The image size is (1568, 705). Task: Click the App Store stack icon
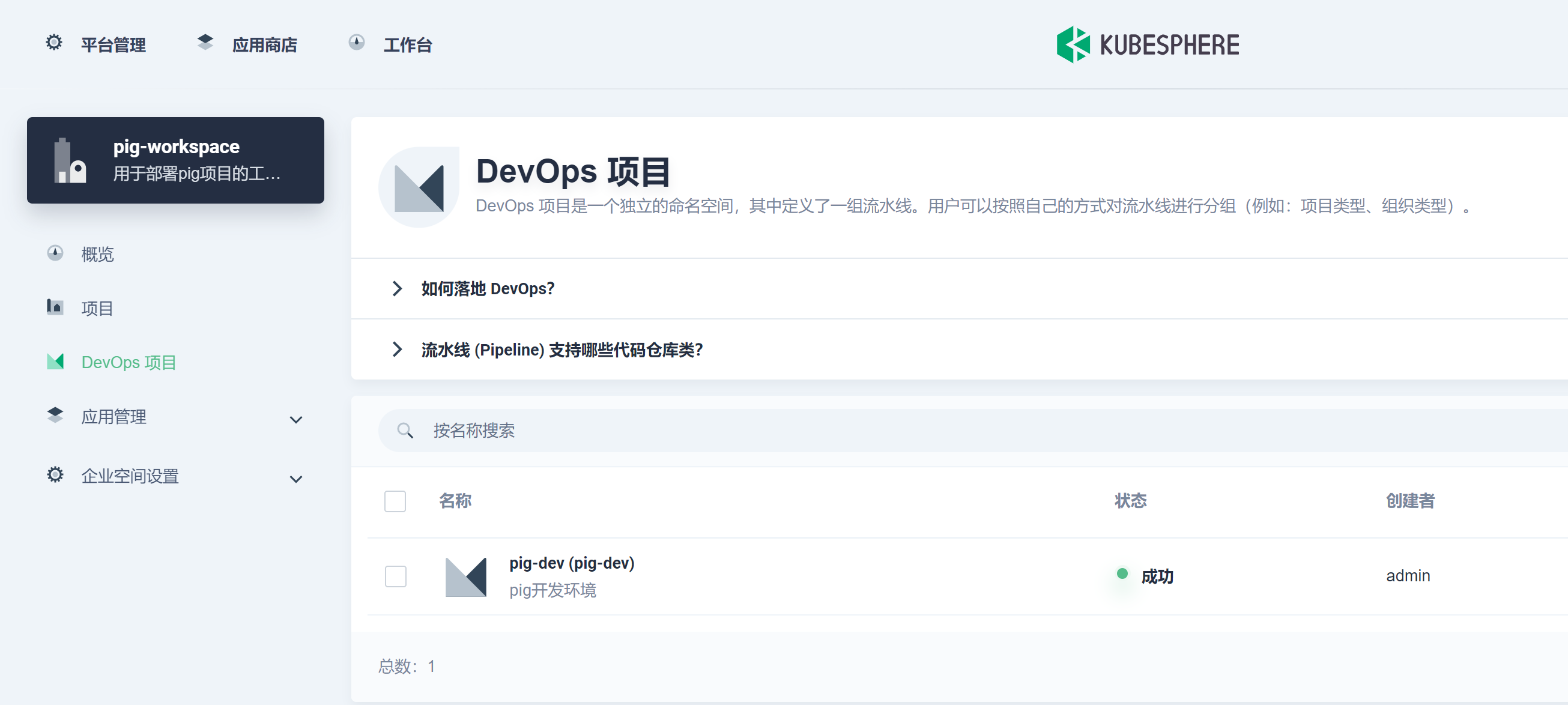[205, 43]
